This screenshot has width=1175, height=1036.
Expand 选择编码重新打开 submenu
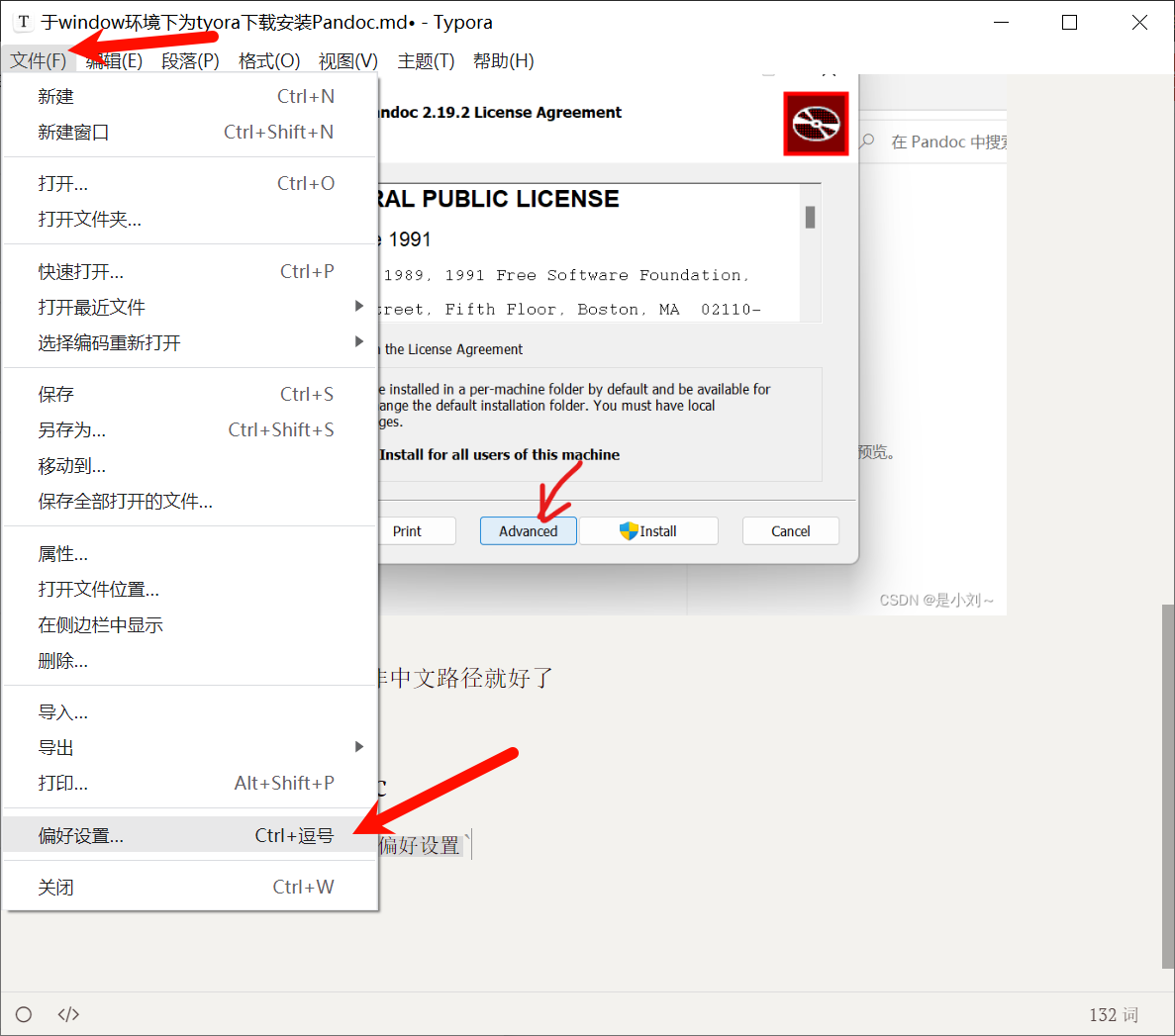(x=190, y=343)
